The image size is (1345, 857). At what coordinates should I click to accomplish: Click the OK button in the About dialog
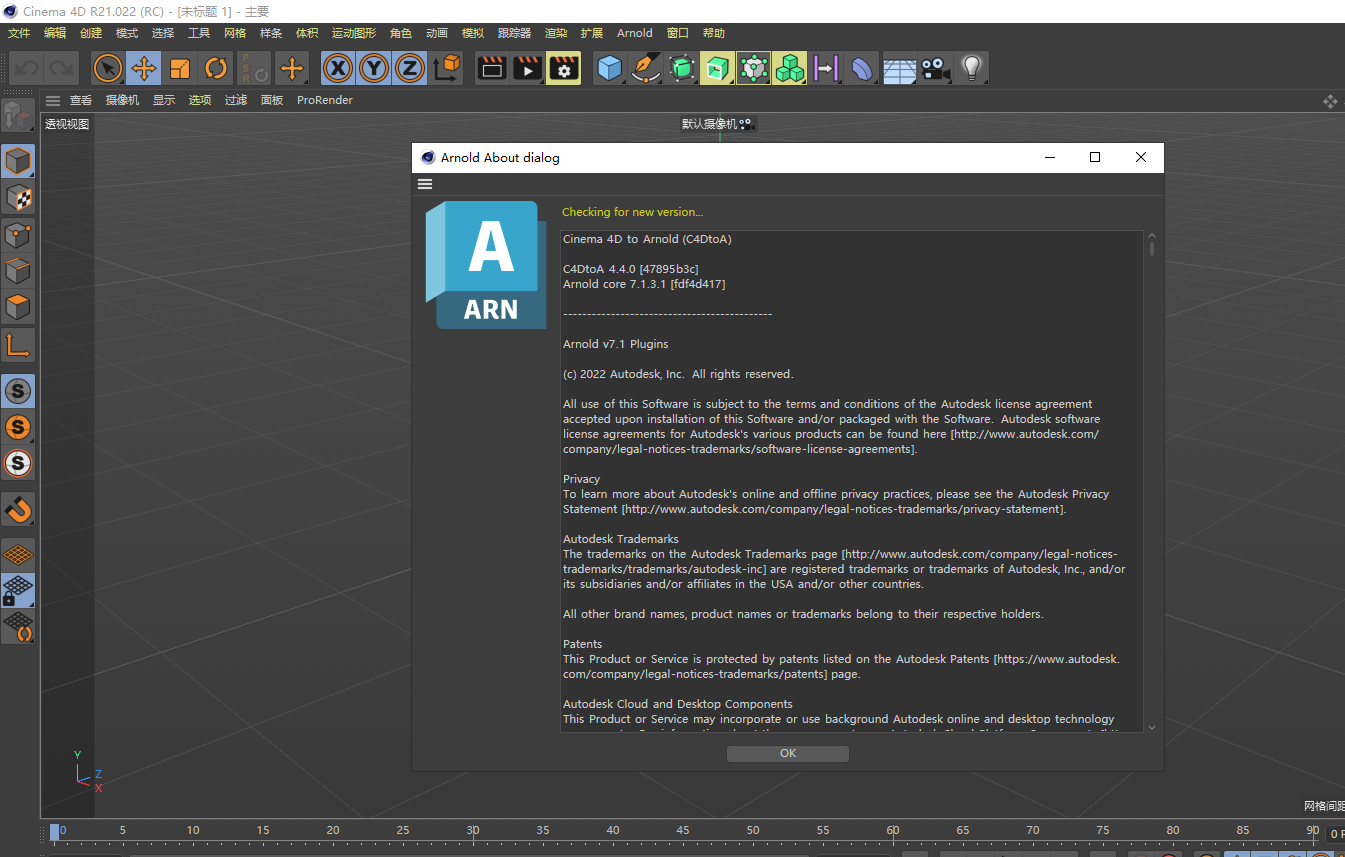pyautogui.click(x=787, y=753)
